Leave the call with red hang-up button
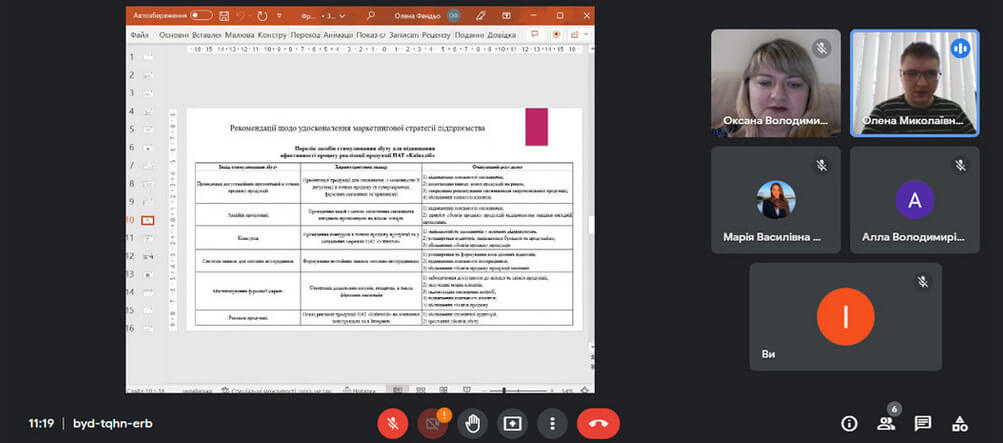1003x443 pixels. pyautogui.click(x=598, y=423)
